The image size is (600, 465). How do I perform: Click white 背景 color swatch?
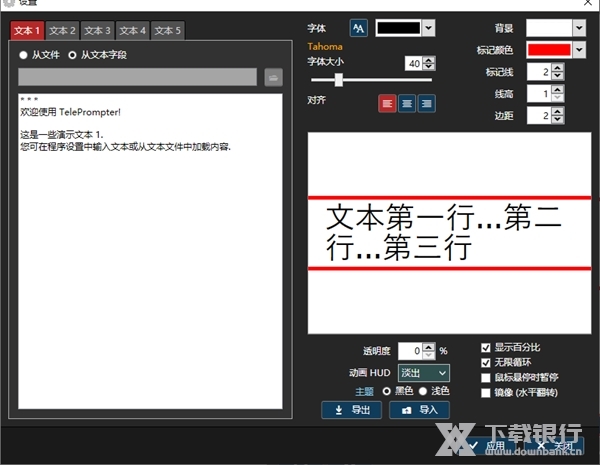click(549, 28)
